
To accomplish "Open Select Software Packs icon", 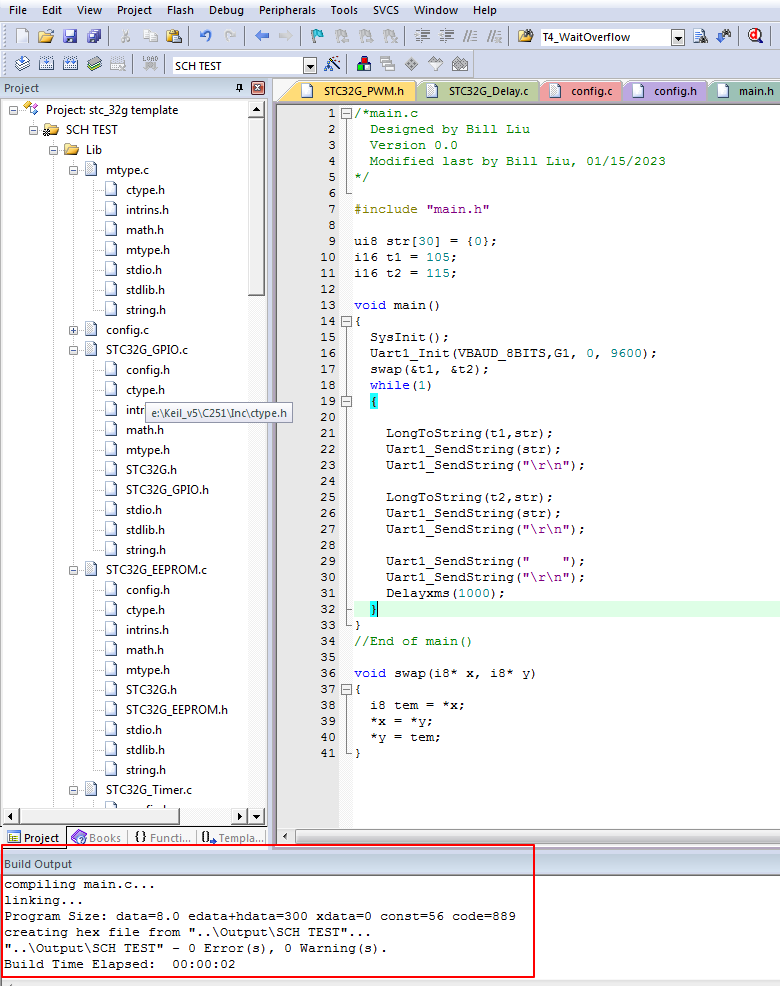I will click(435, 64).
